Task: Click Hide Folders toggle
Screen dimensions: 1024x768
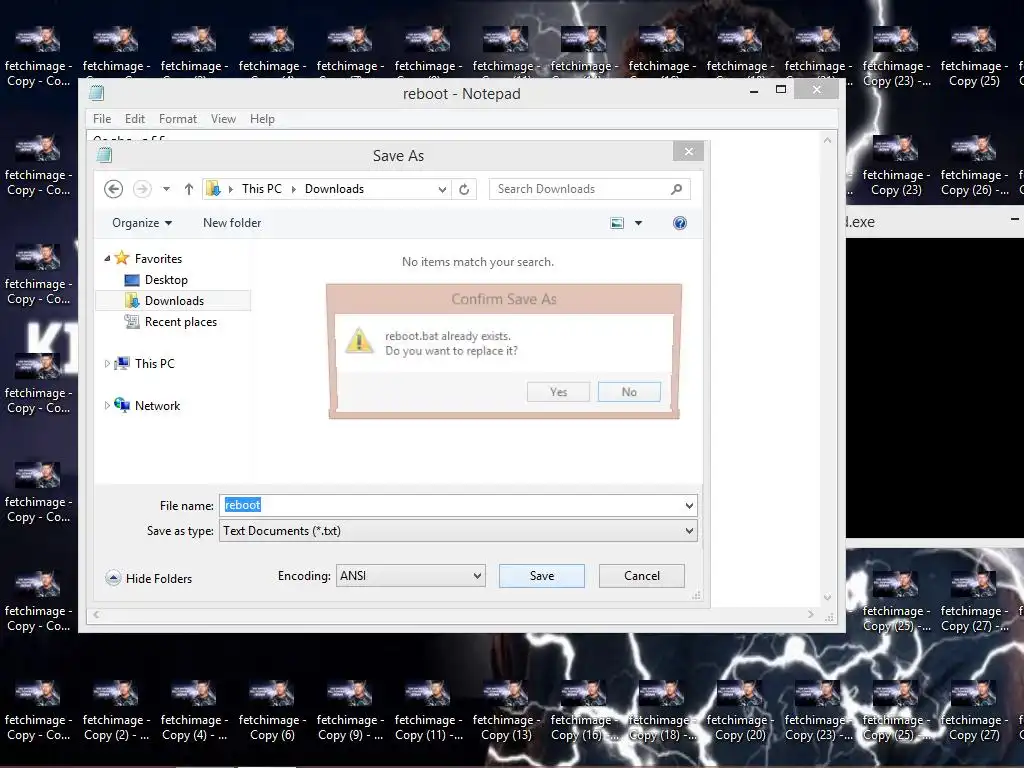Action: point(149,579)
